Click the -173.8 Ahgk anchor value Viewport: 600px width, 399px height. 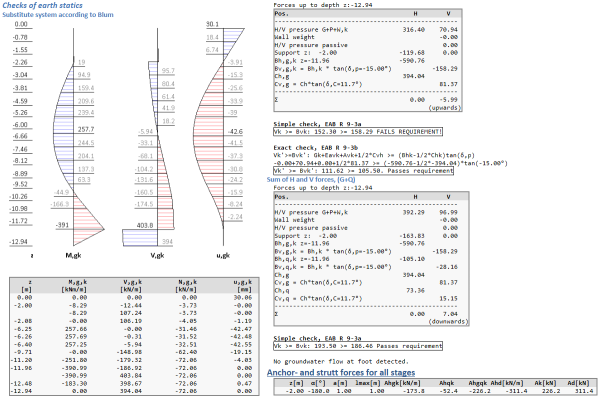coord(414,391)
